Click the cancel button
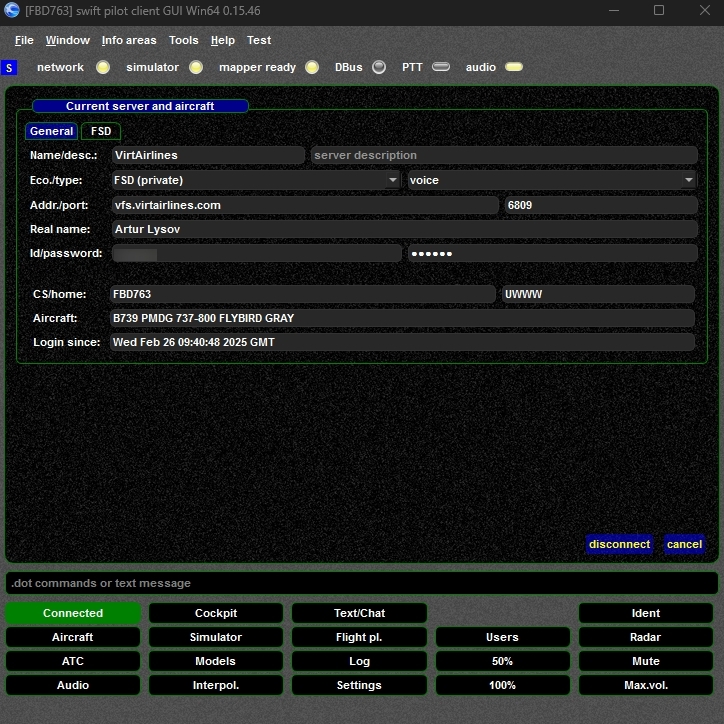Image resolution: width=724 pixels, height=724 pixels. 684,544
